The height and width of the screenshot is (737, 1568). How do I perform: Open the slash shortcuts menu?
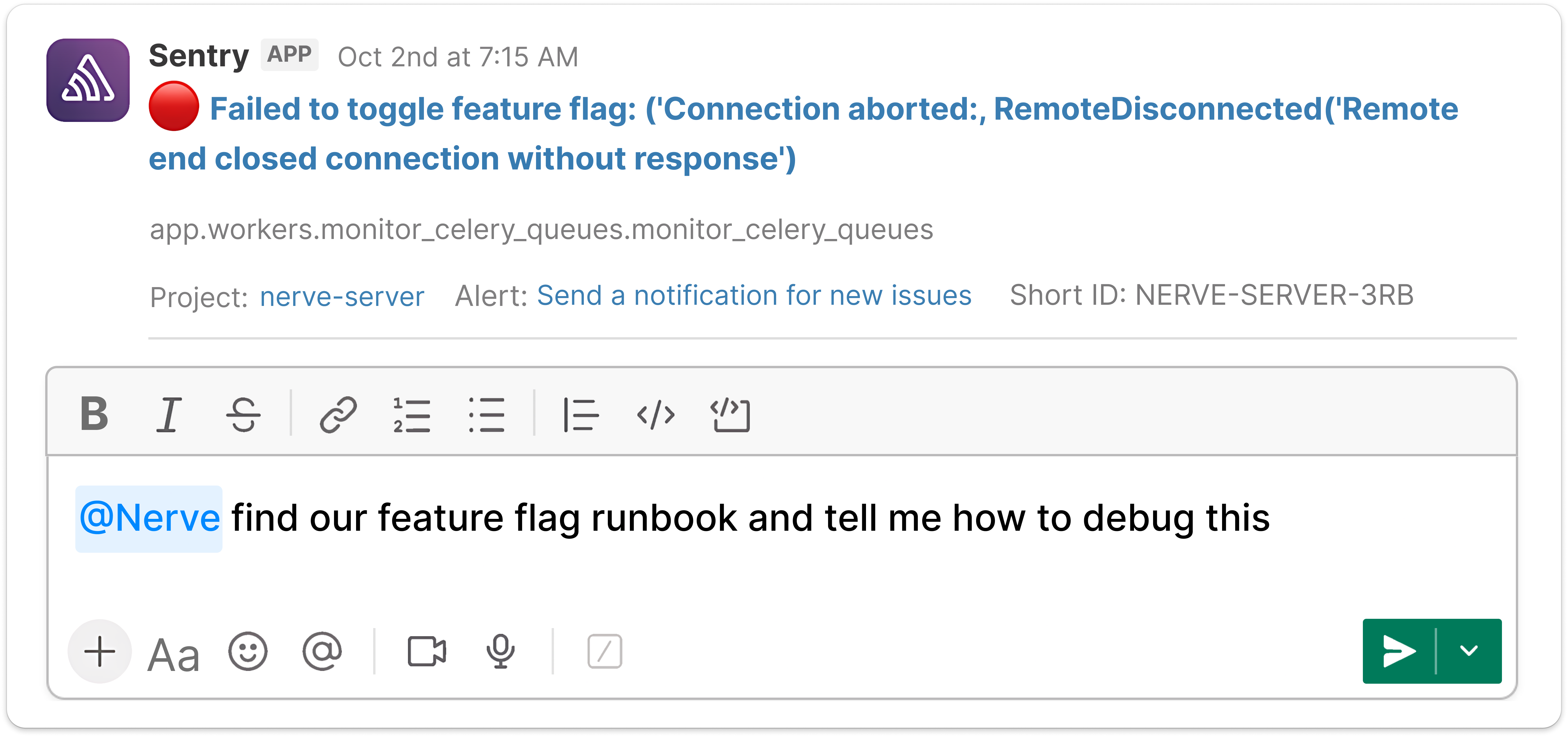point(604,651)
